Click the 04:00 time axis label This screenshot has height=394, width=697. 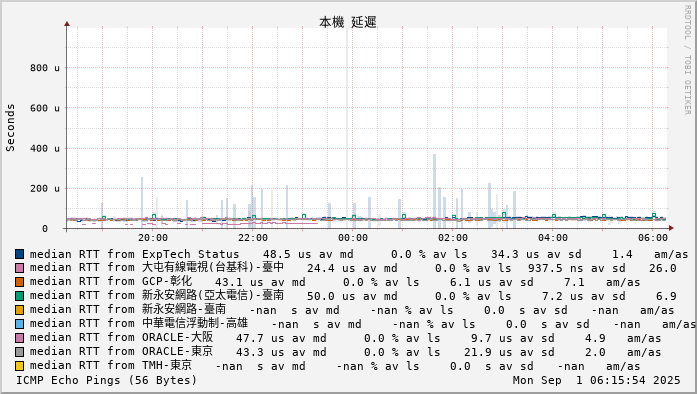553,238
